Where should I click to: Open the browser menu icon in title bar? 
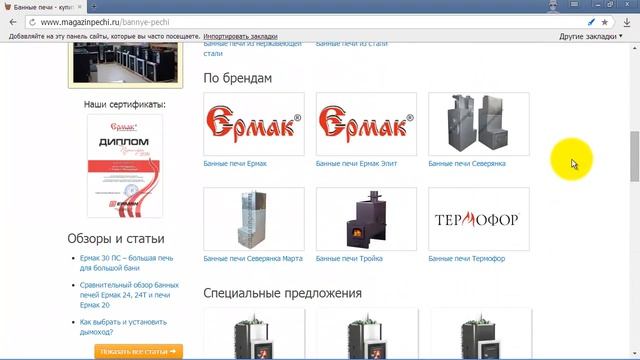[x=574, y=4]
